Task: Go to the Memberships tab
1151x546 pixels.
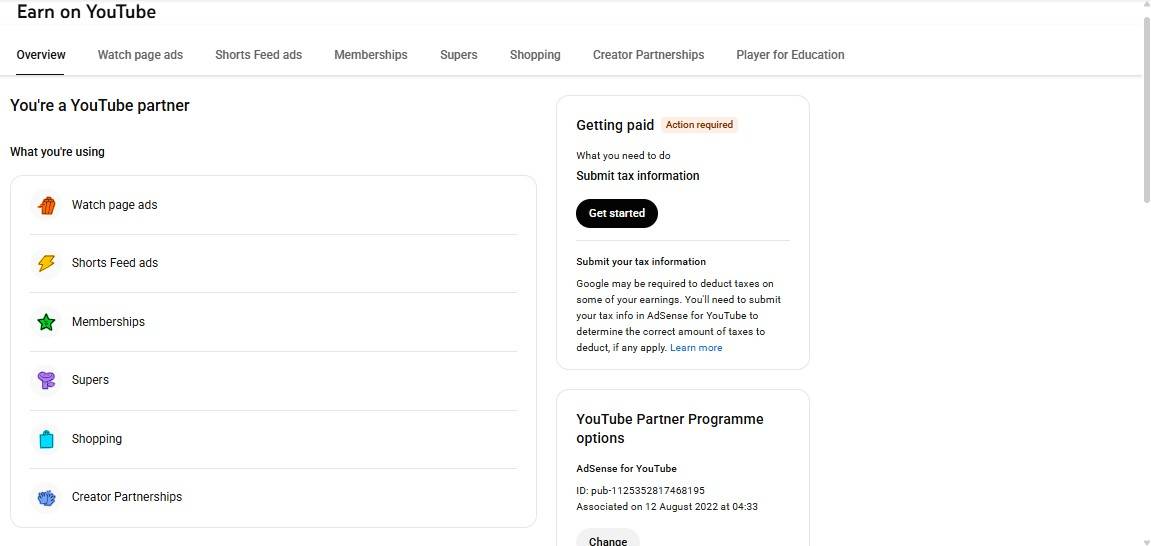Action: (x=370, y=55)
